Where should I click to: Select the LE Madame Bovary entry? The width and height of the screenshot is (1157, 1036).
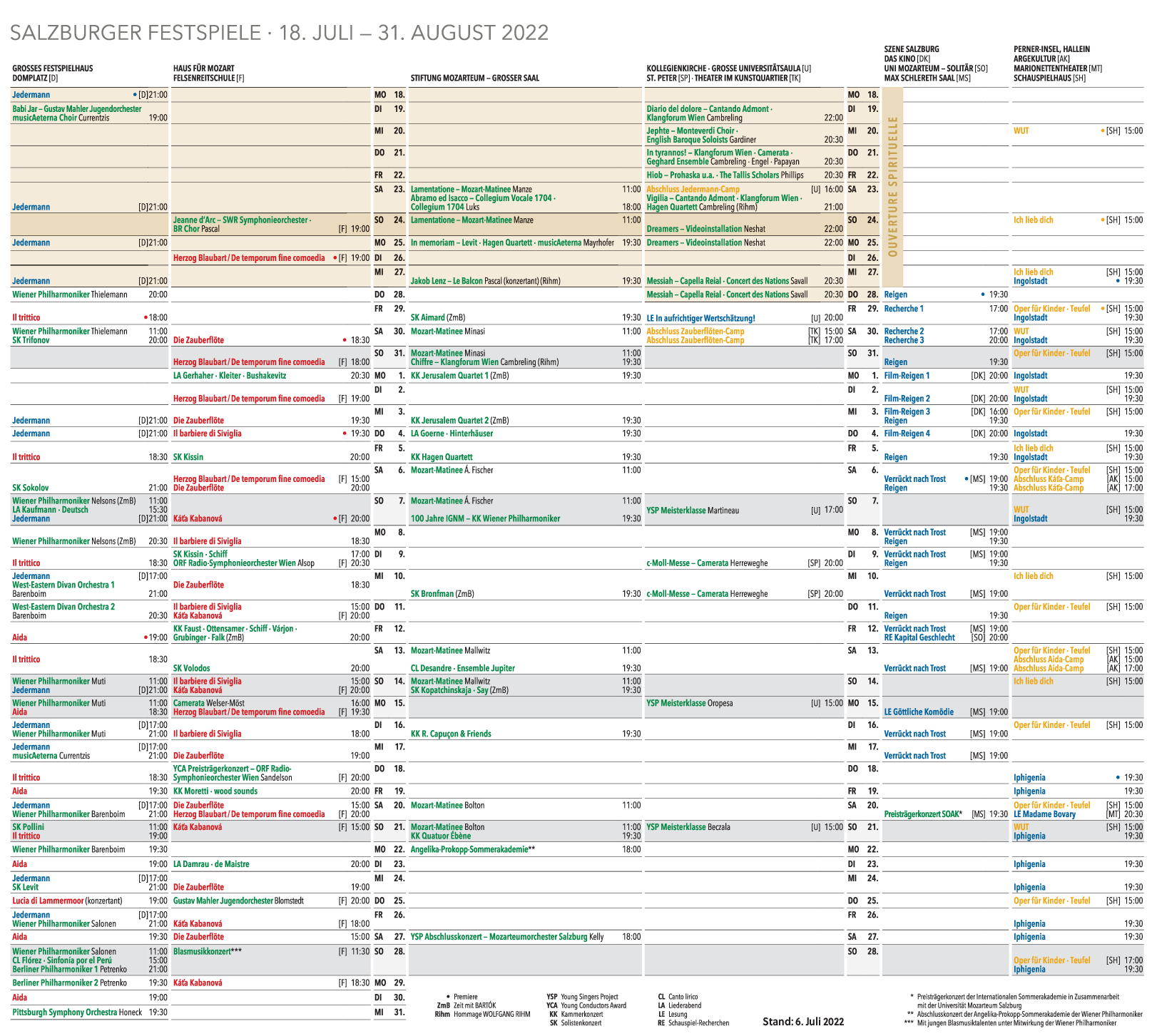tap(1044, 814)
